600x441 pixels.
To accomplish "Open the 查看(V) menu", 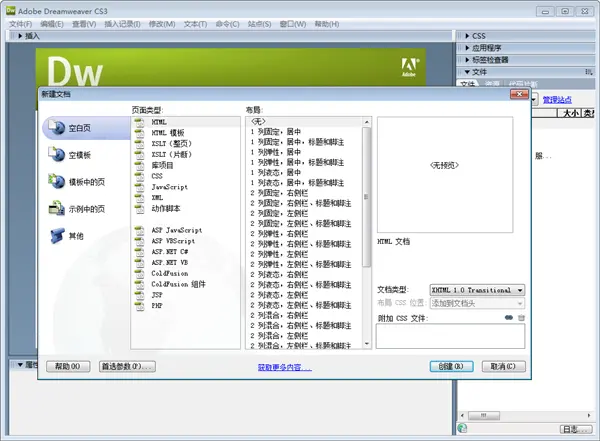I will [x=84, y=24].
